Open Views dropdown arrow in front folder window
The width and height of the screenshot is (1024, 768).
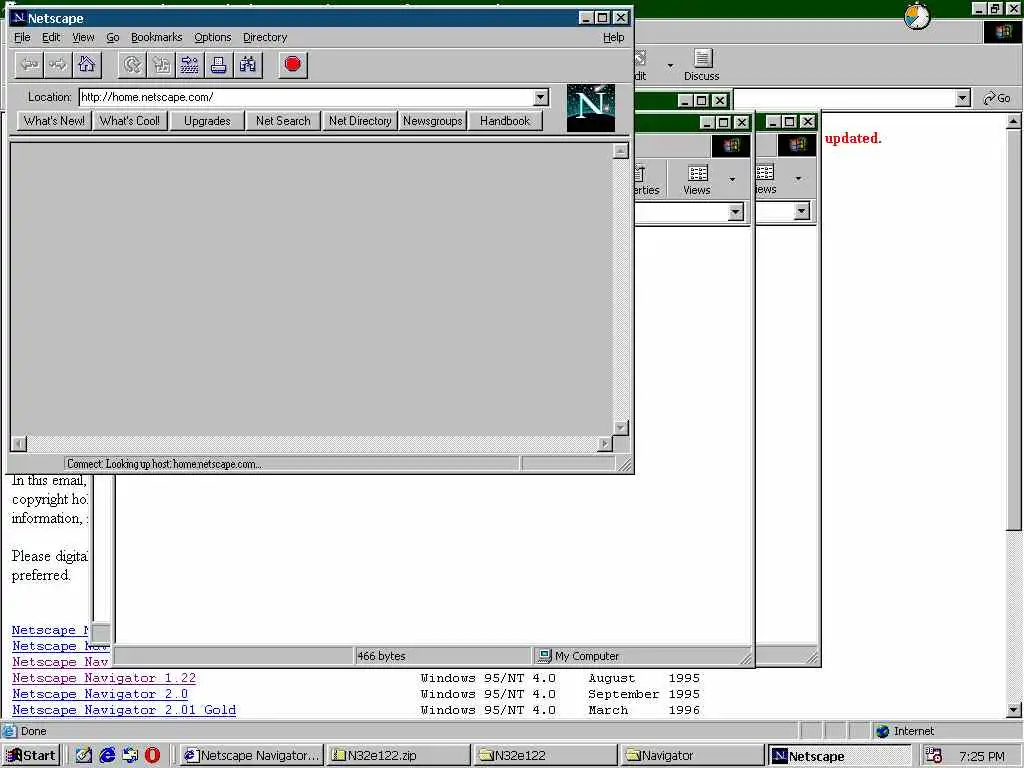pyautogui.click(x=732, y=180)
